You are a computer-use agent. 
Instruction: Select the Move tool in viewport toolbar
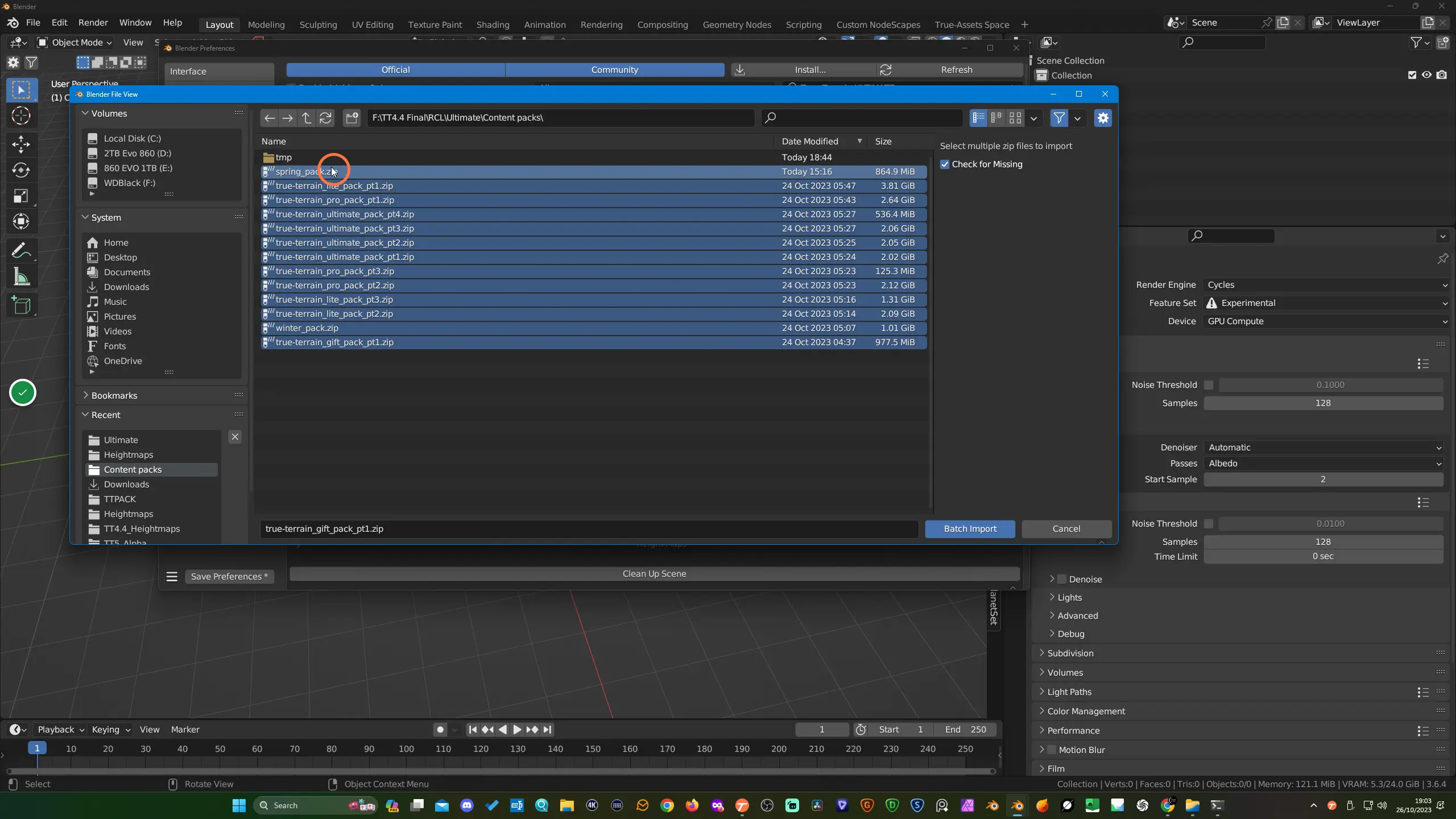(x=21, y=144)
